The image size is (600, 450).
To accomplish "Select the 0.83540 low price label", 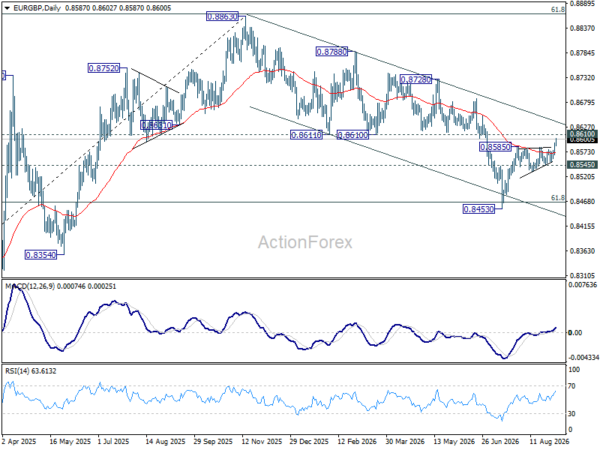I will coord(41,255).
